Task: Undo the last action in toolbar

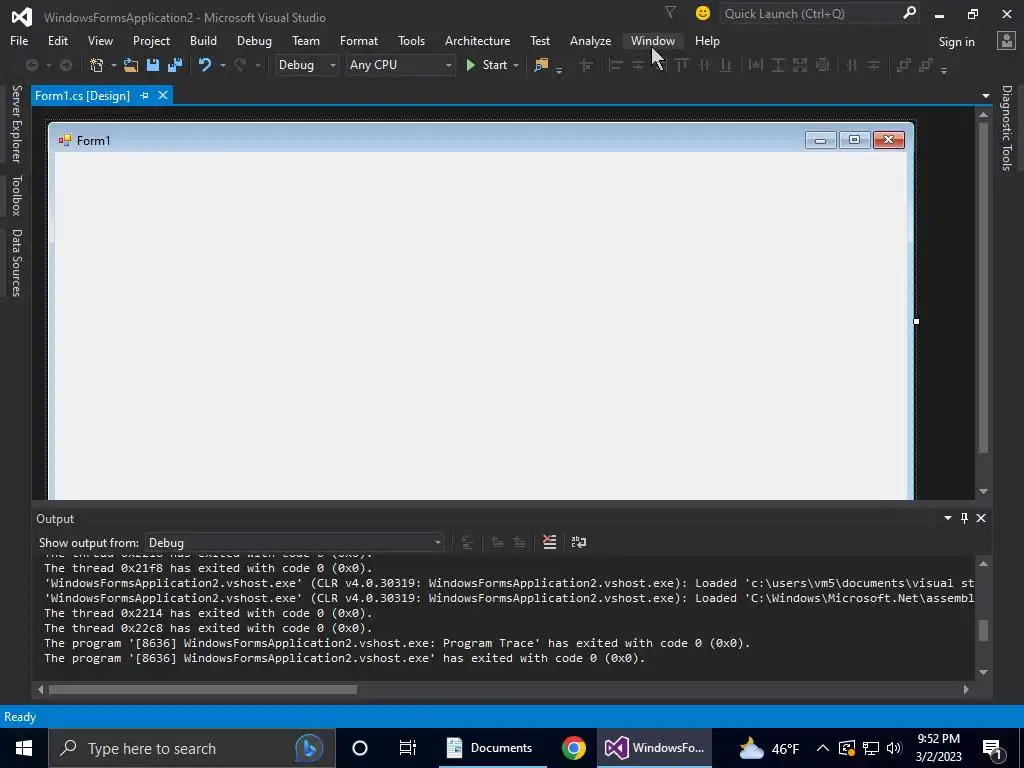Action: click(205, 65)
